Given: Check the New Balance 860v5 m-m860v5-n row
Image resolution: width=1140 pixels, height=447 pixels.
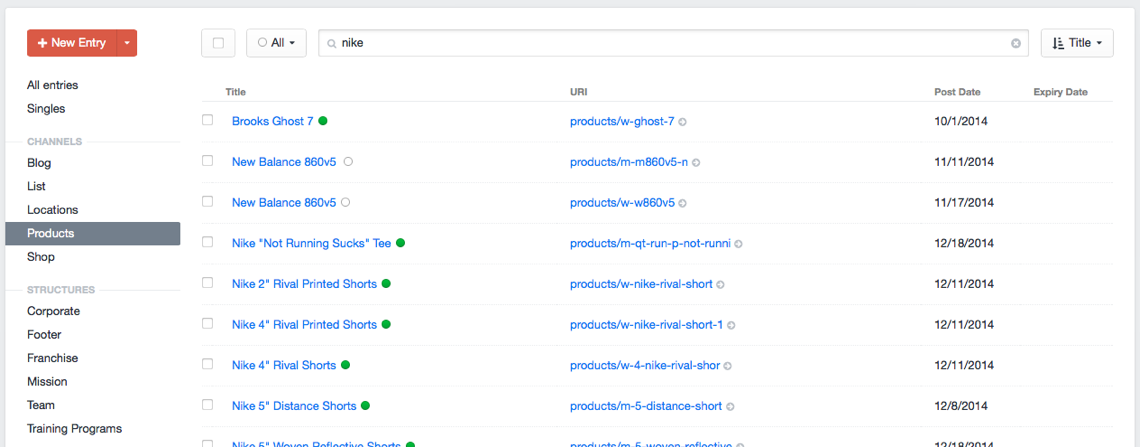Looking at the screenshot, I should point(208,161).
